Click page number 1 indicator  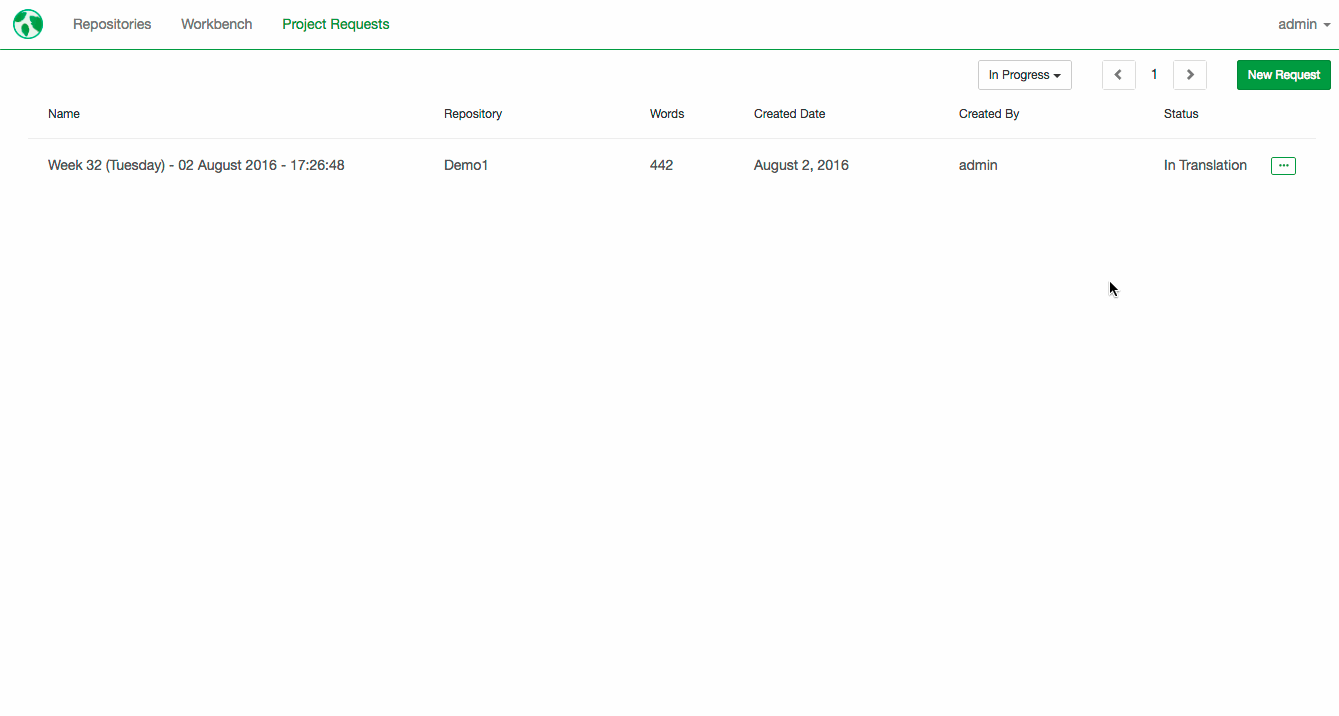coord(1154,75)
